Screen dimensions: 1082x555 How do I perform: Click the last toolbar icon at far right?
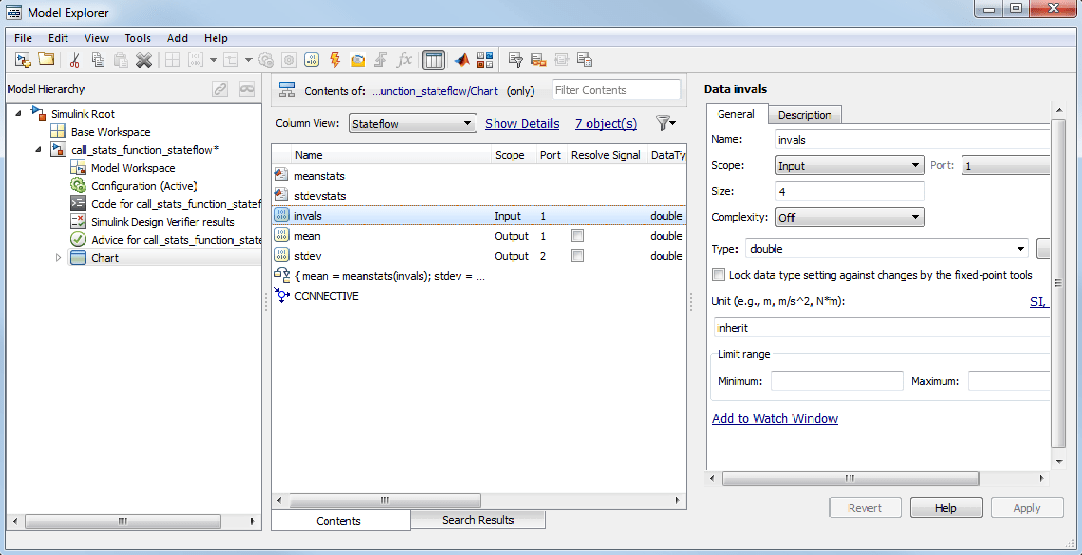584,60
